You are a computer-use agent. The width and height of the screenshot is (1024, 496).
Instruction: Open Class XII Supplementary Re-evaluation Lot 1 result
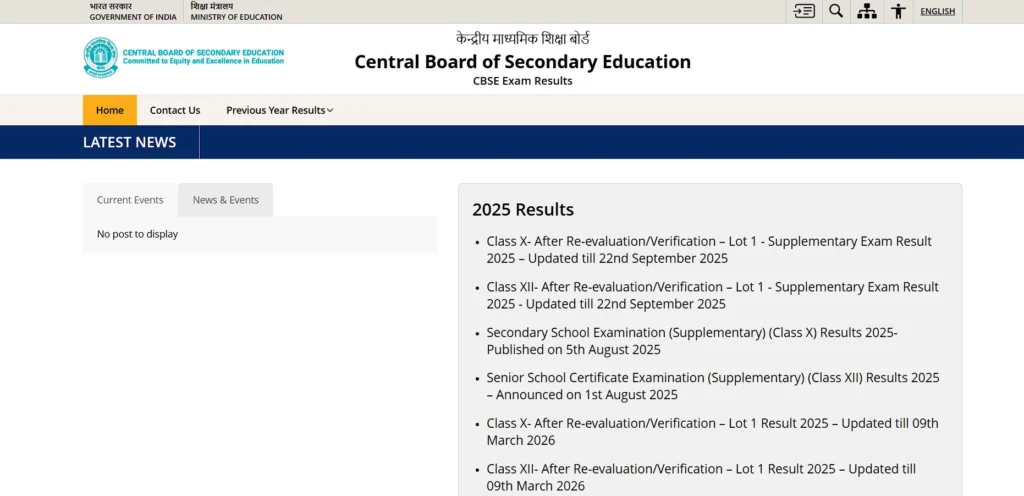tap(712, 295)
